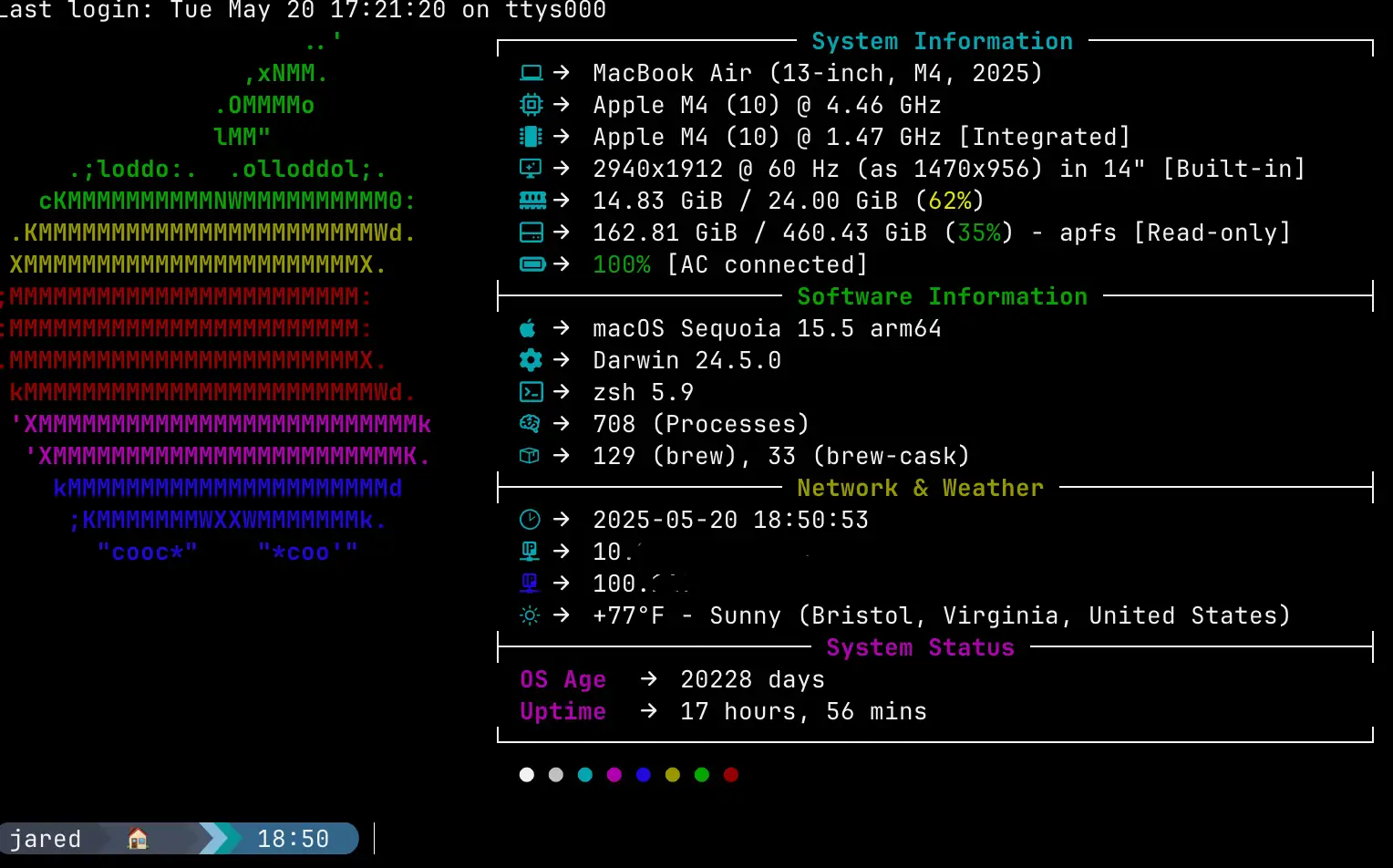Click the magenta color dot in palette row
The height and width of the screenshot is (868, 1393).
tap(614, 775)
